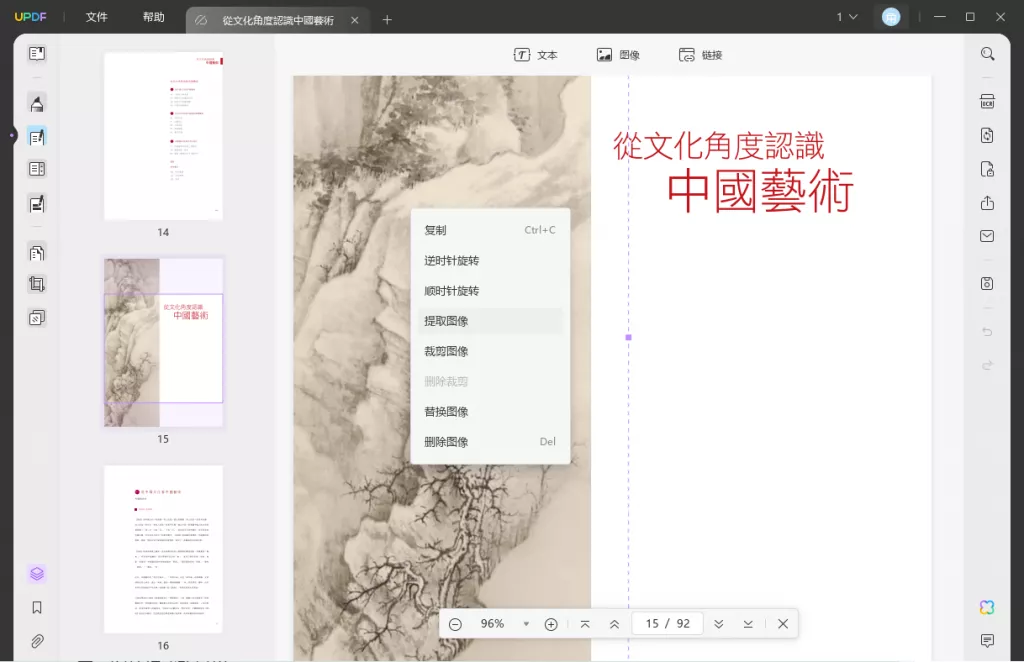The image size is (1024, 662).
Task: Open the Layers panel icon
Action: tap(37, 573)
